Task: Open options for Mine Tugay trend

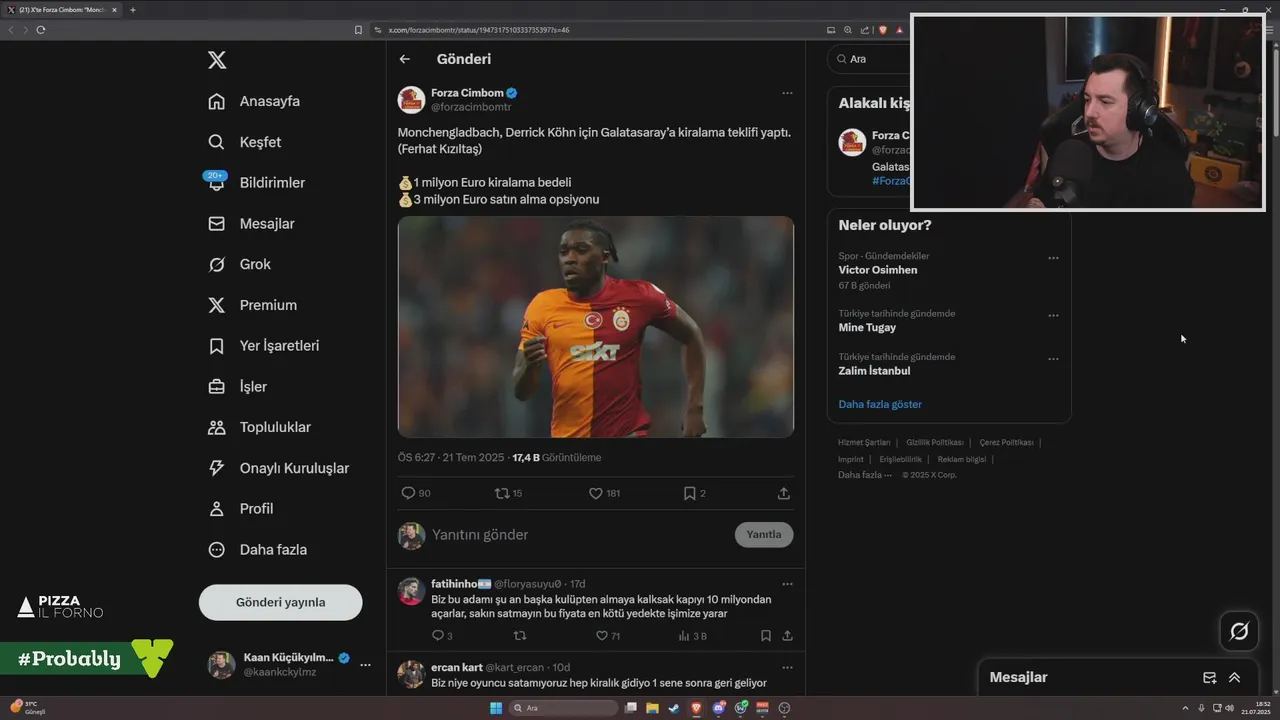Action: (1053, 315)
